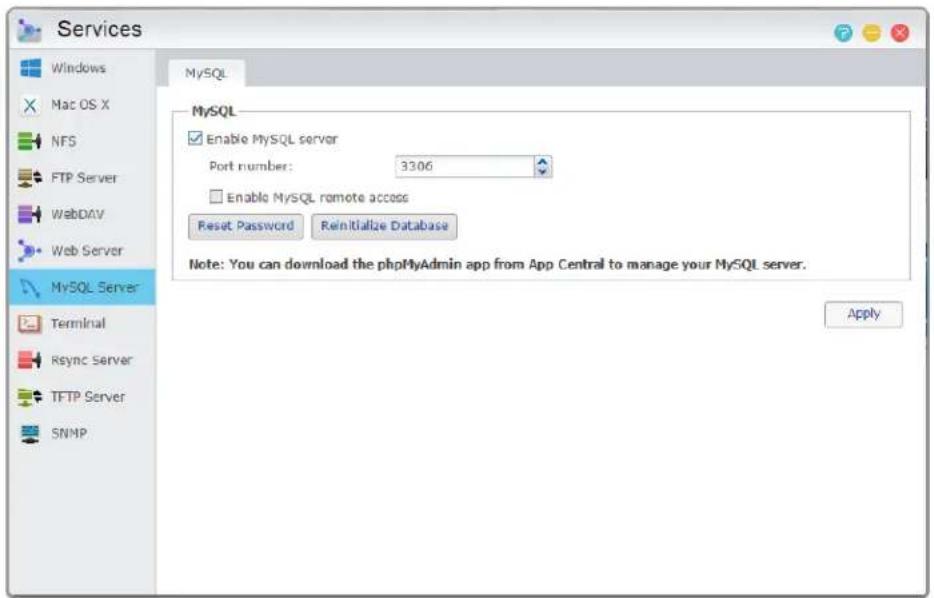Open help with the blue question icon
This screenshot has width=934, height=598.
pos(843,33)
